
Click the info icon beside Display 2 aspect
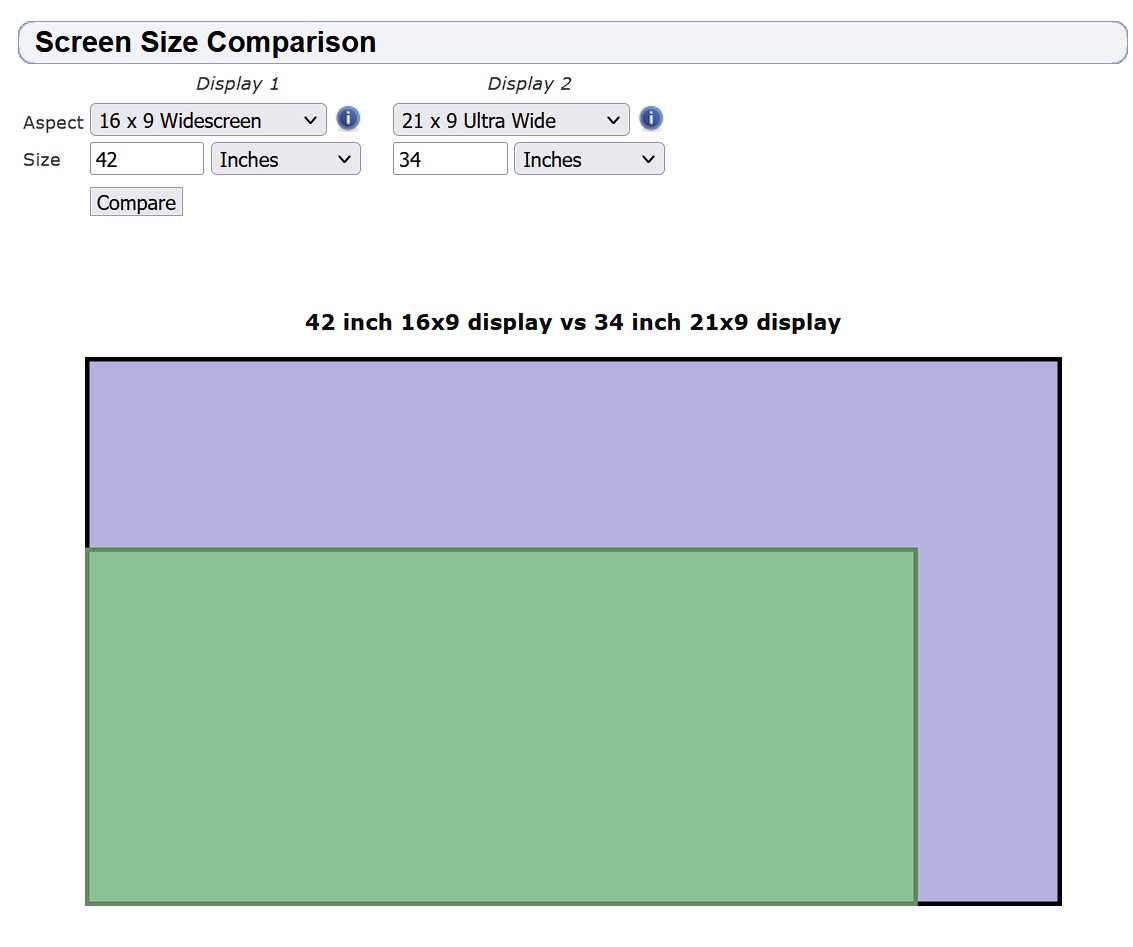coord(651,118)
